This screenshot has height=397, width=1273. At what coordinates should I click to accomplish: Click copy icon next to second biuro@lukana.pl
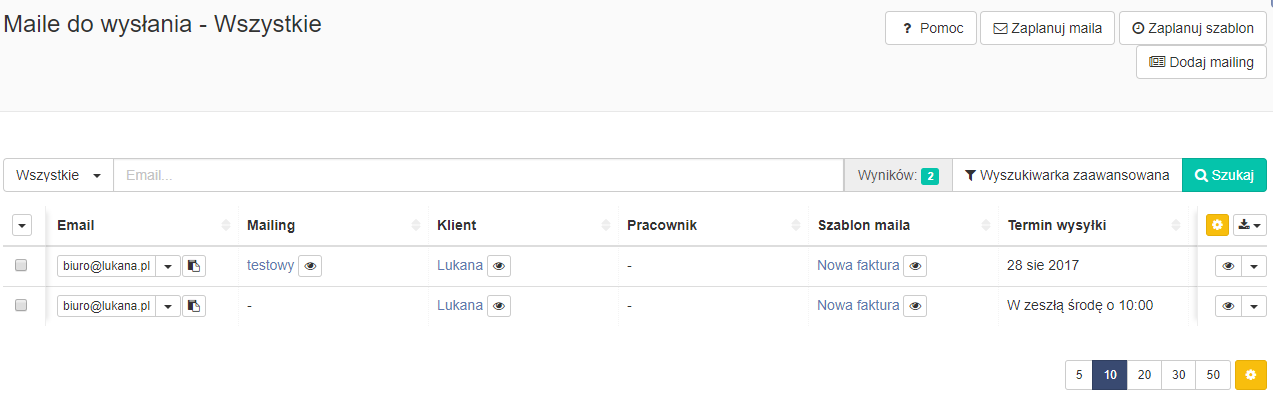[x=194, y=306]
